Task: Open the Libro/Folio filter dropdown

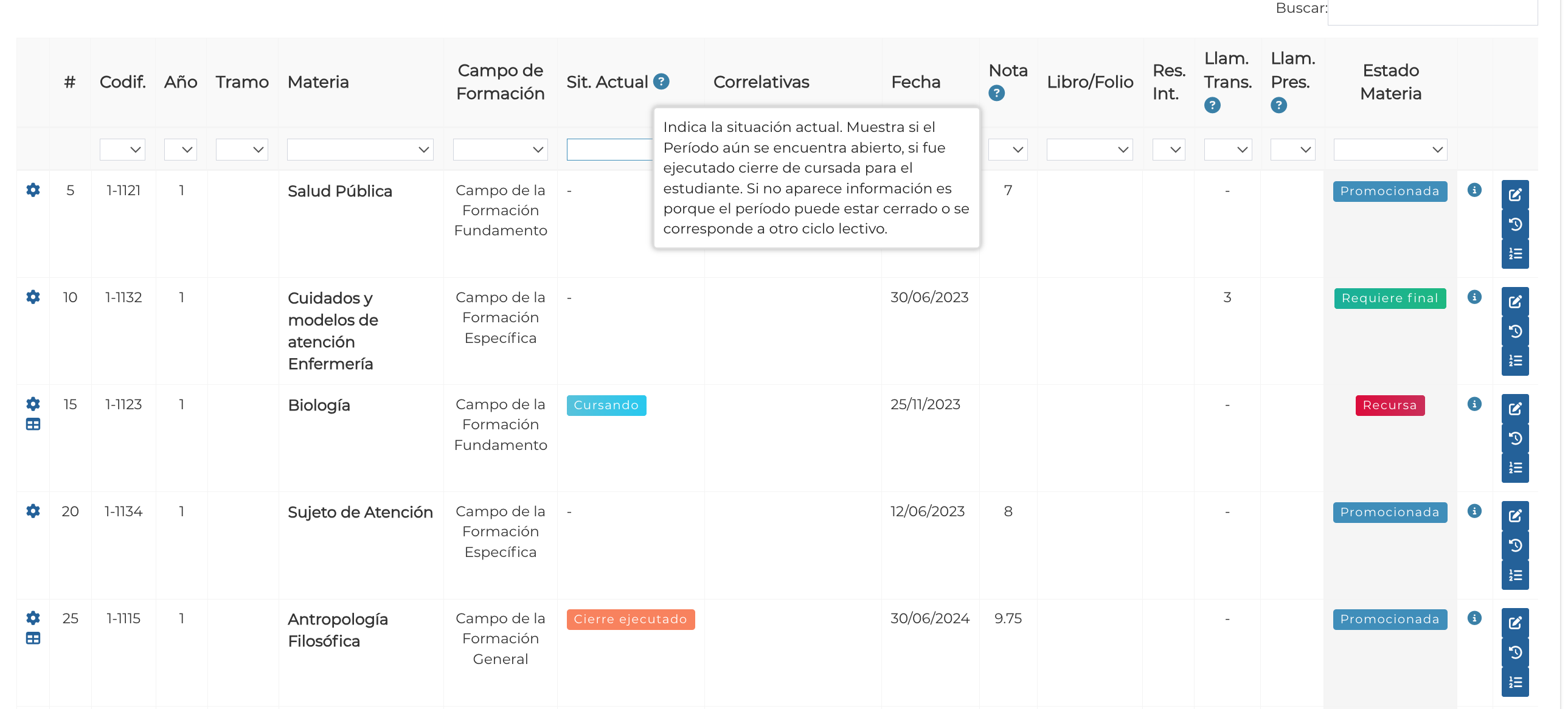Action: (x=1089, y=149)
